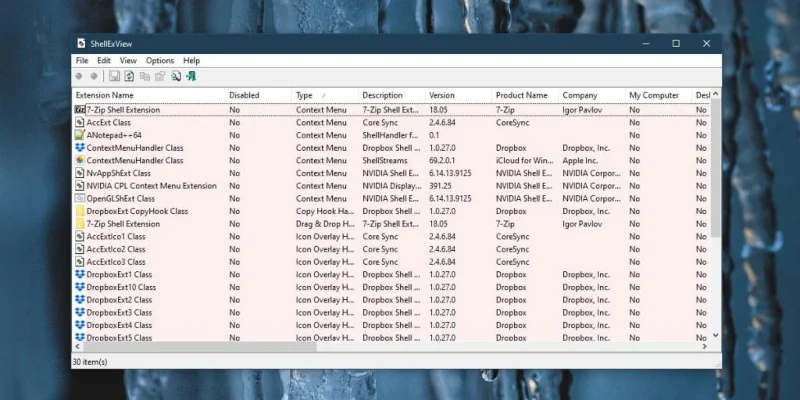
Task: Select the DropboxExt3 Class name
Action: pos(119,312)
